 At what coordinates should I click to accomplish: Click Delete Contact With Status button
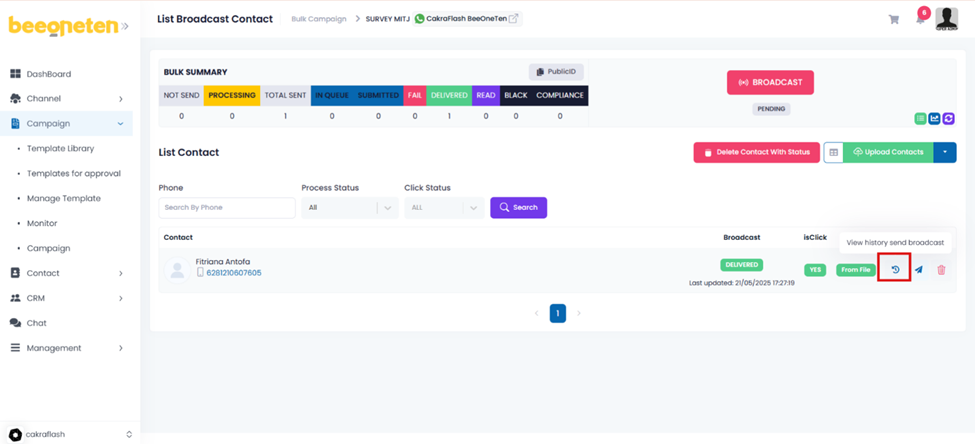point(756,152)
